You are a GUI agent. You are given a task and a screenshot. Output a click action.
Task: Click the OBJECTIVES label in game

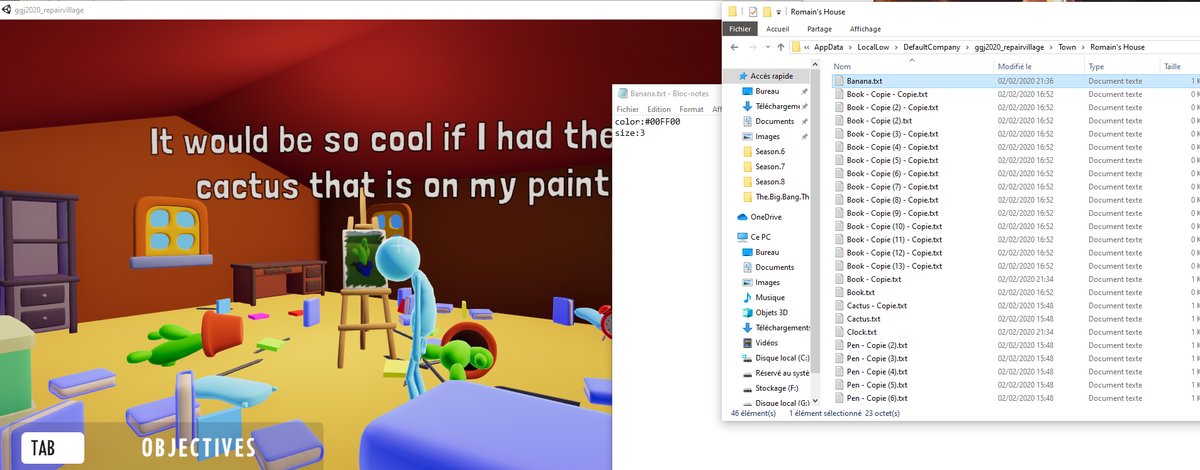tap(198, 447)
